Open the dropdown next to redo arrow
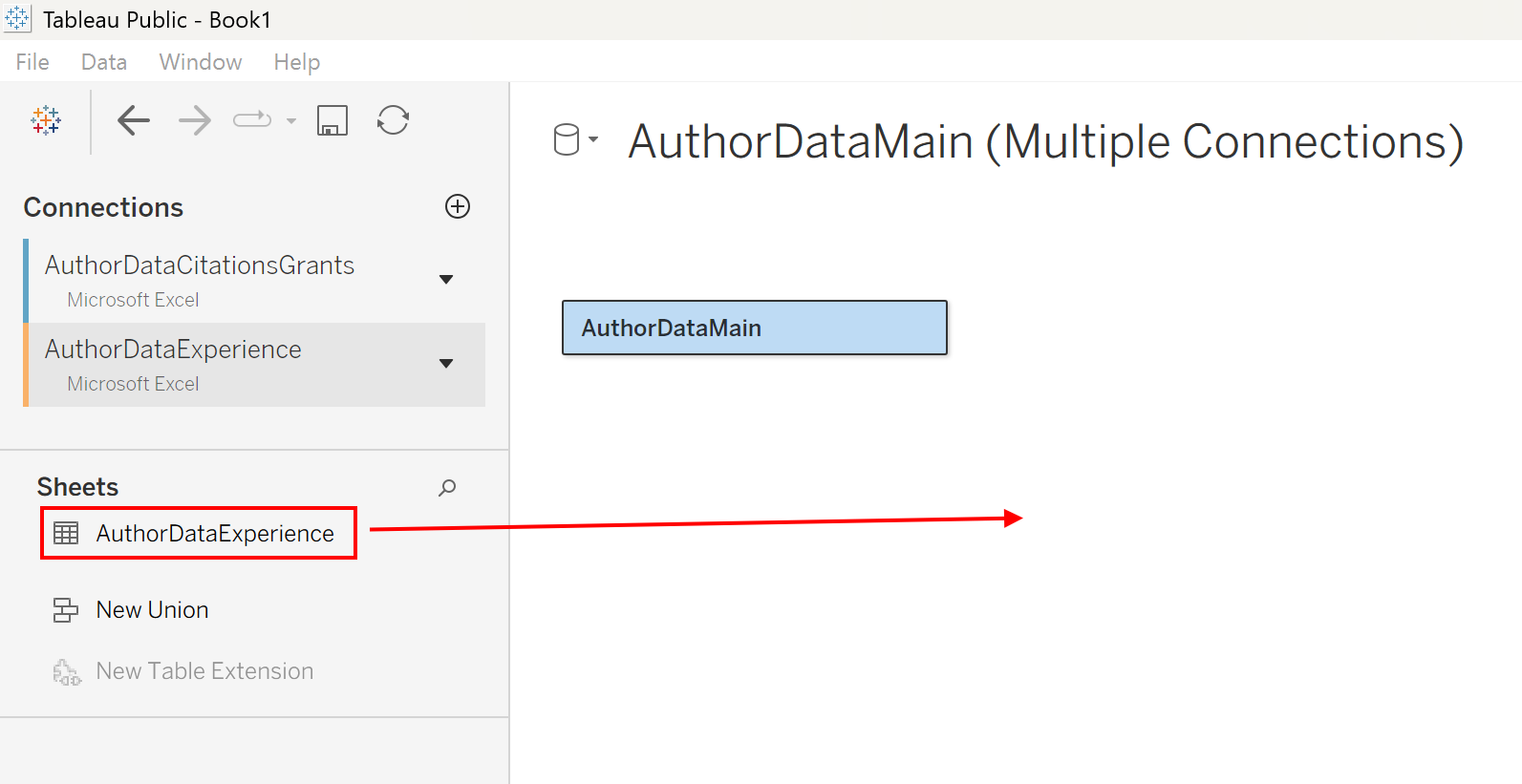Screen dimensions: 1522x784 point(291,121)
